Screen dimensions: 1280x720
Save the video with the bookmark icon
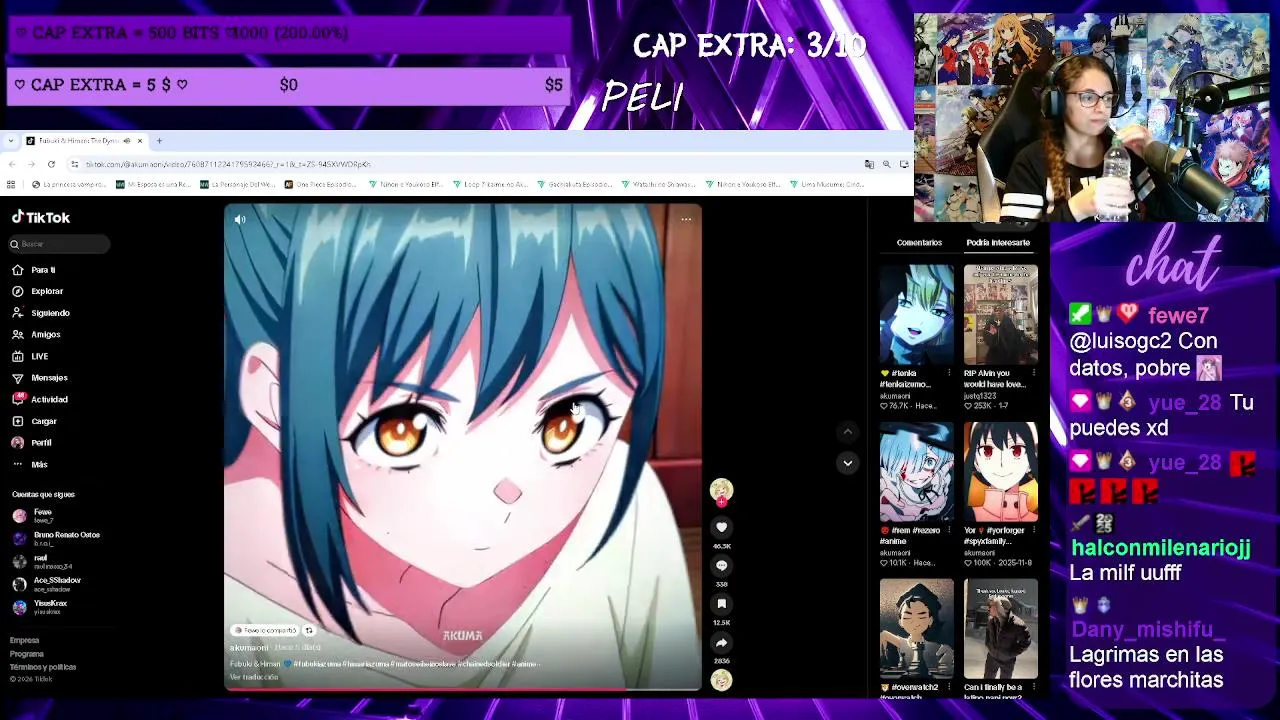(x=721, y=604)
